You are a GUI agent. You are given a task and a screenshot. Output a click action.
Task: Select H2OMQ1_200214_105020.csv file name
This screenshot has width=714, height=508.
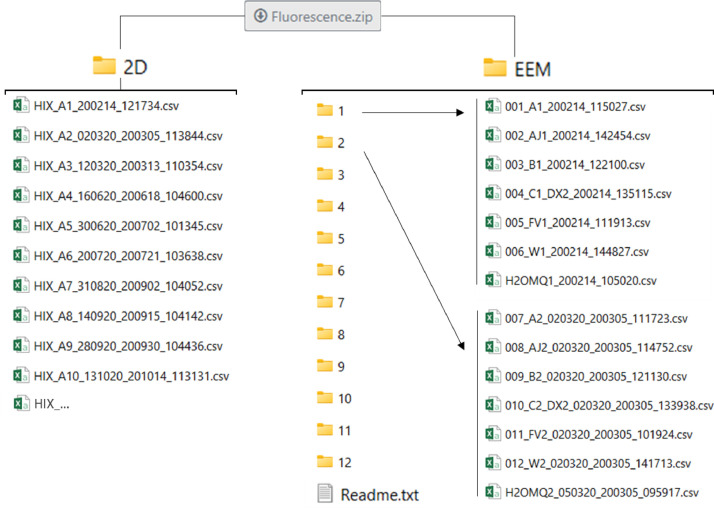581,281
